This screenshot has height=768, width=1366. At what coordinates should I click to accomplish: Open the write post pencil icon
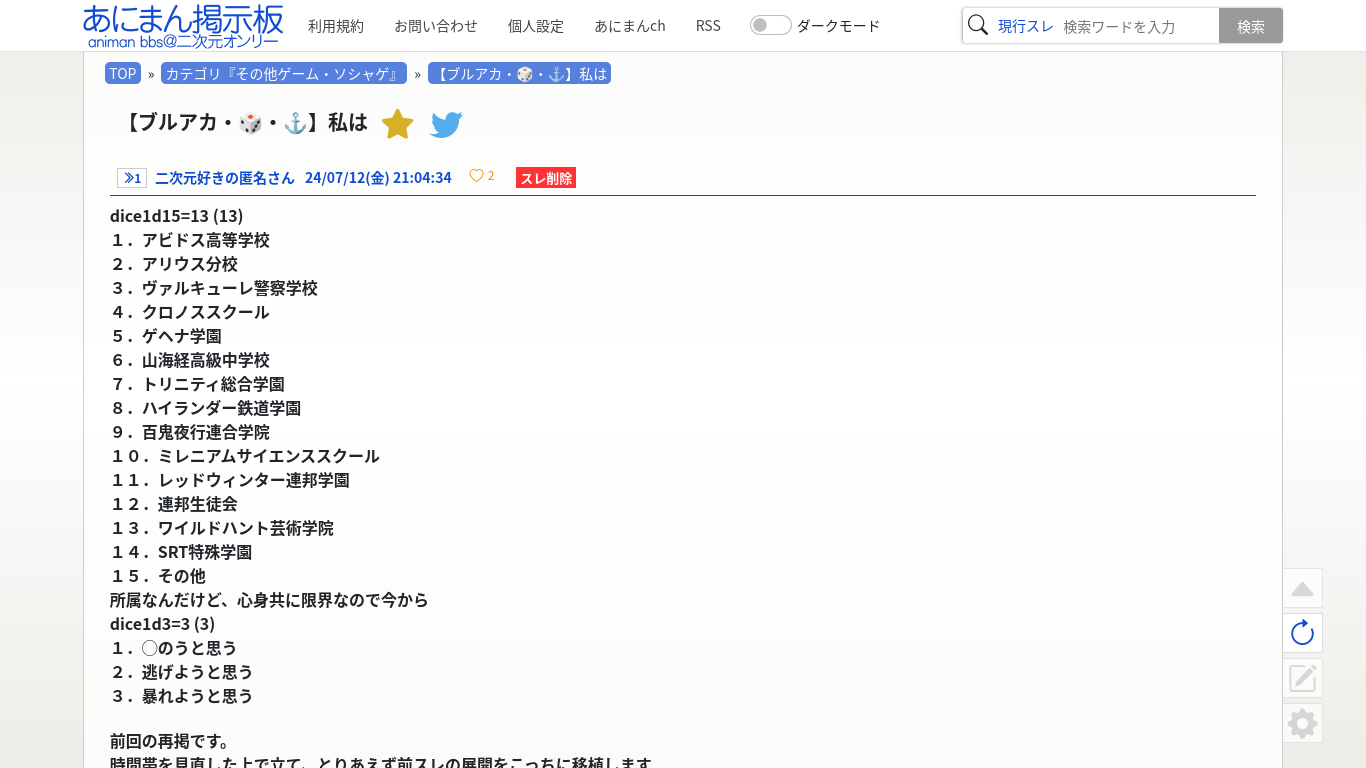(x=1302, y=678)
